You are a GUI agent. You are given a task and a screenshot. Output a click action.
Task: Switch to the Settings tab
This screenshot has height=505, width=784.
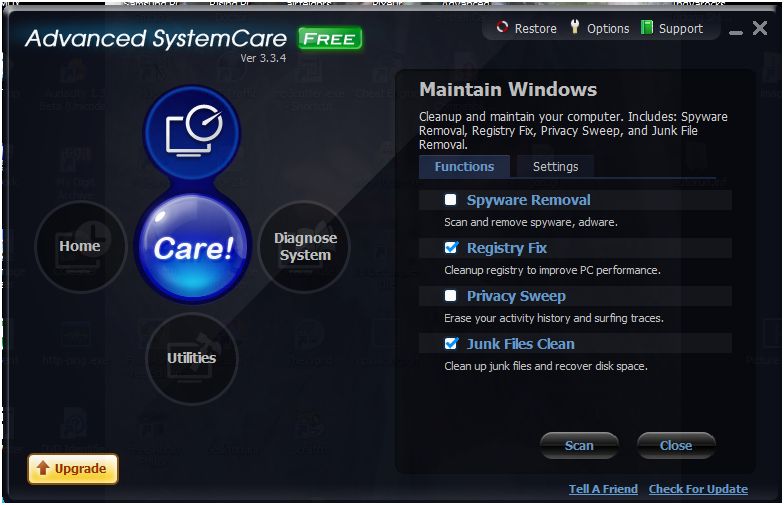pos(555,166)
